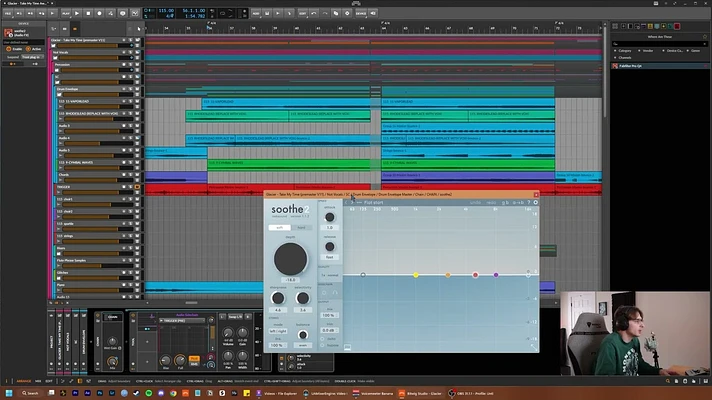Click undo in the soothe2 header
The width and height of the screenshot is (712, 400).
pos(475,202)
